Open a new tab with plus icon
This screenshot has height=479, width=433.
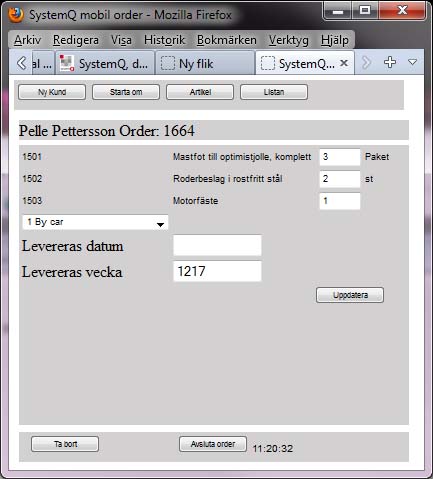click(389, 62)
